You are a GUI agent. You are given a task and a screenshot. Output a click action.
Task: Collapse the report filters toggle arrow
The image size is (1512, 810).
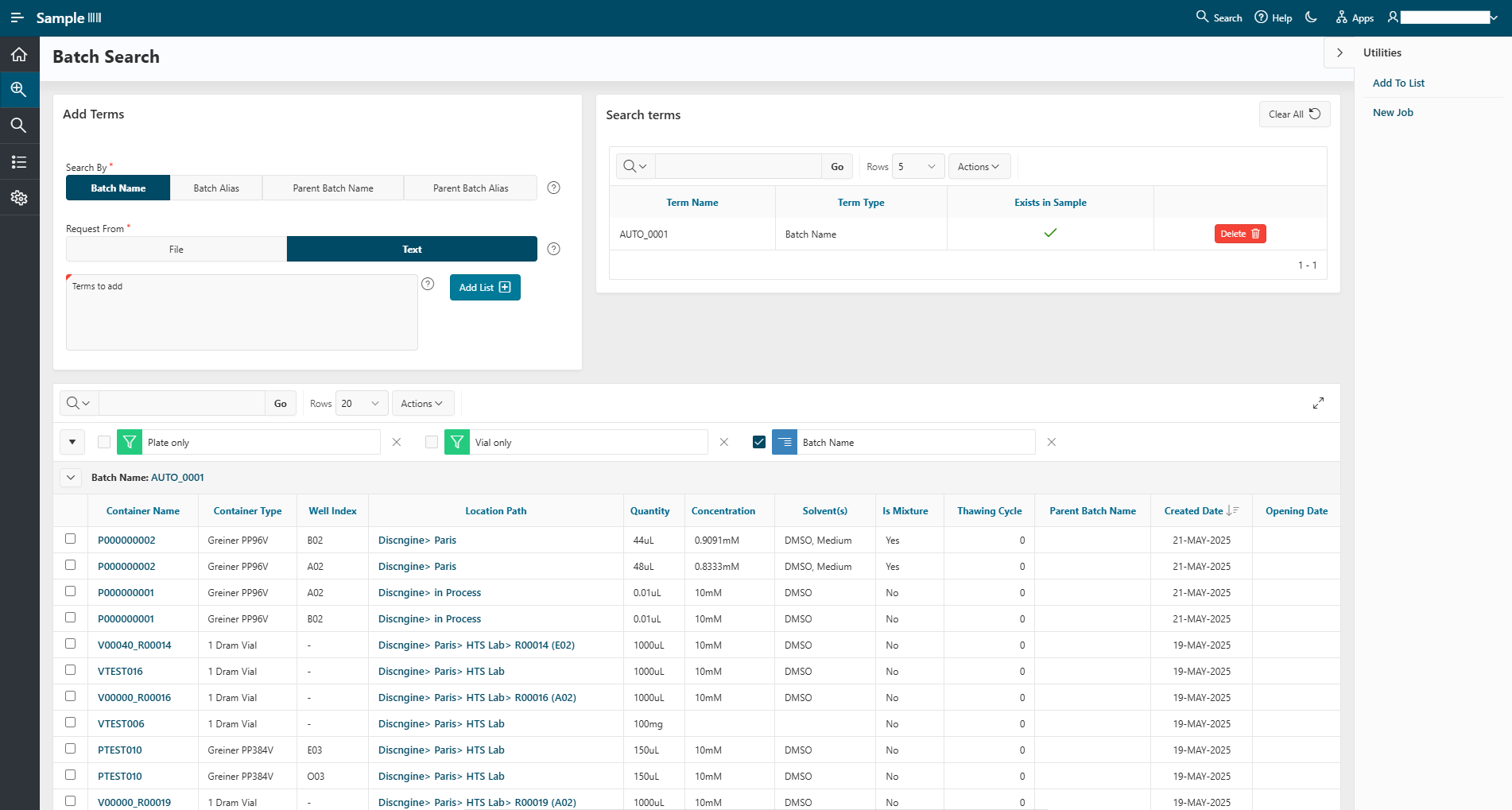(x=72, y=442)
